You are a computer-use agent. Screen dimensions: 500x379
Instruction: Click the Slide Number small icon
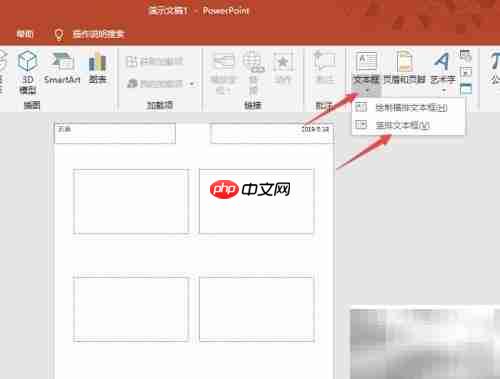[465, 72]
